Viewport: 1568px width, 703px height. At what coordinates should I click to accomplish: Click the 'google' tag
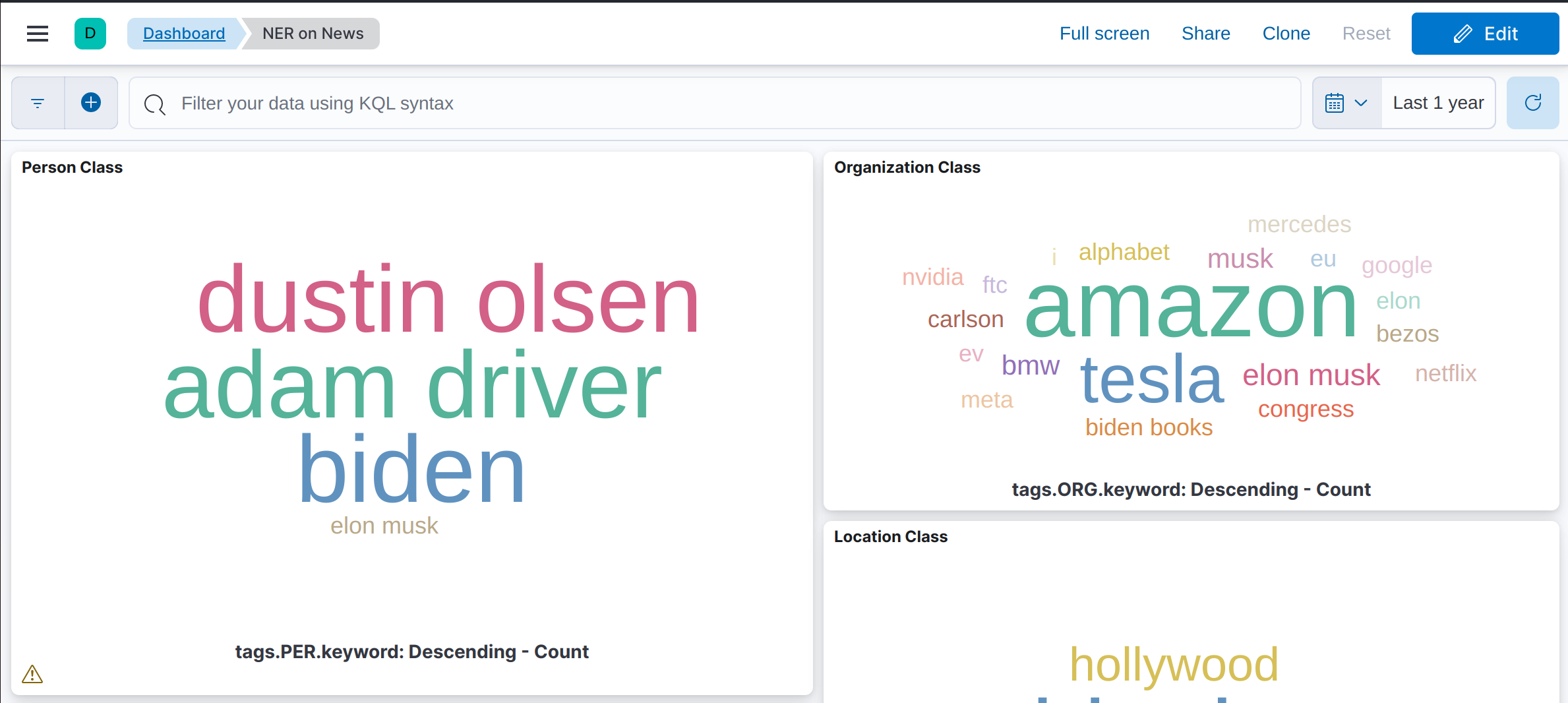pos(1397,265)
